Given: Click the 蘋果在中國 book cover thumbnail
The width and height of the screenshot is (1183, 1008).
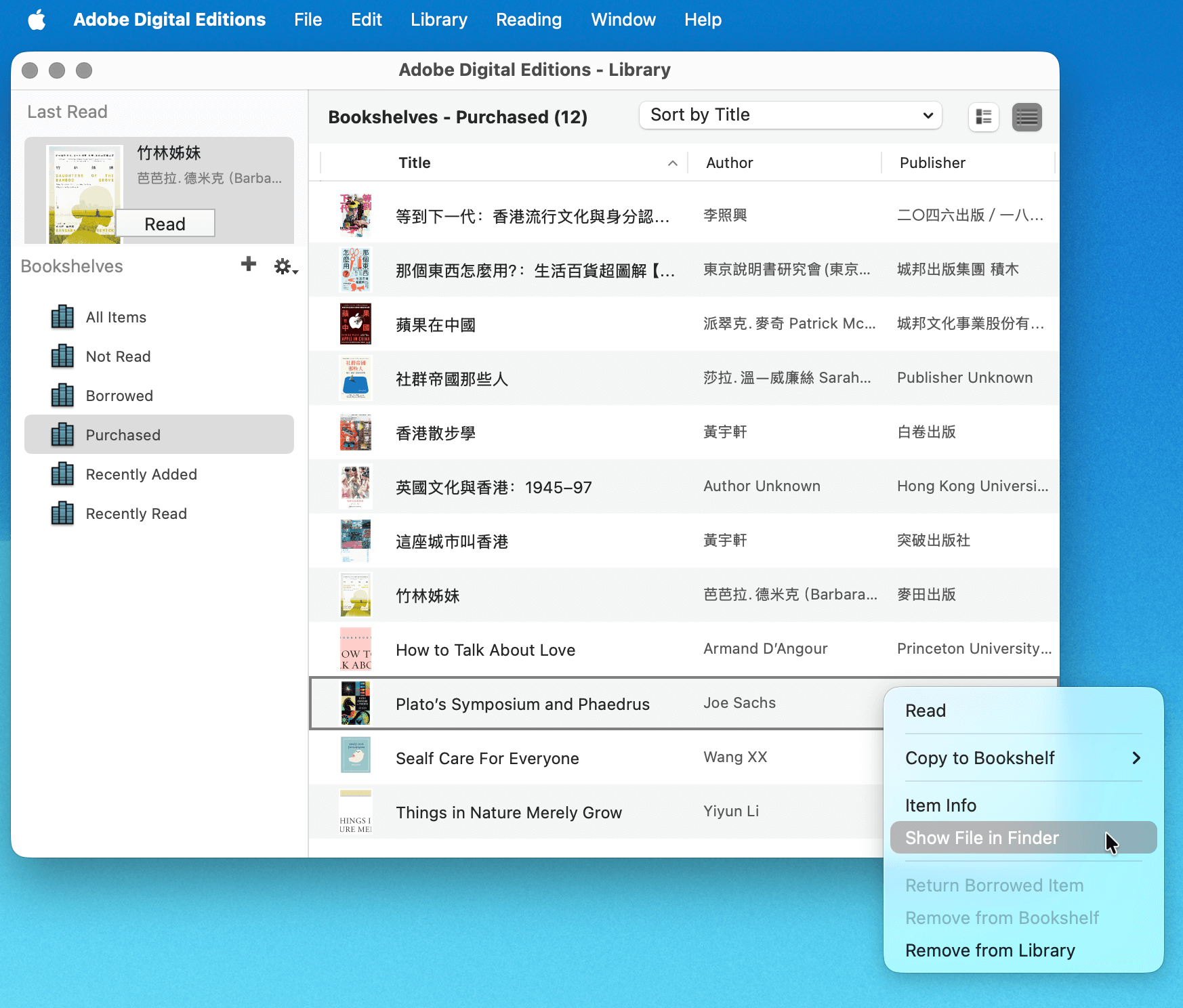Looking at the screenshot, I should 355,324.
